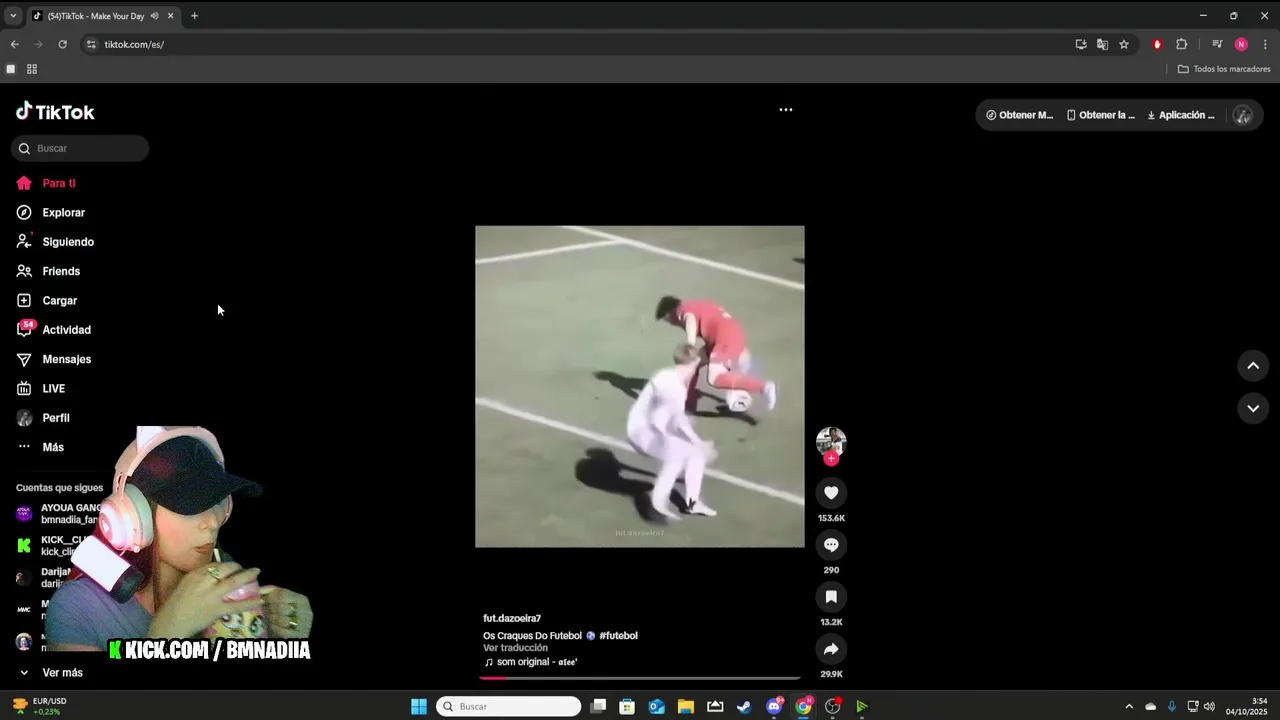This screenshot has width=1280, height=720.
Task: Open fut.dazoeira7 creator profile link
Action: point(512,619)
